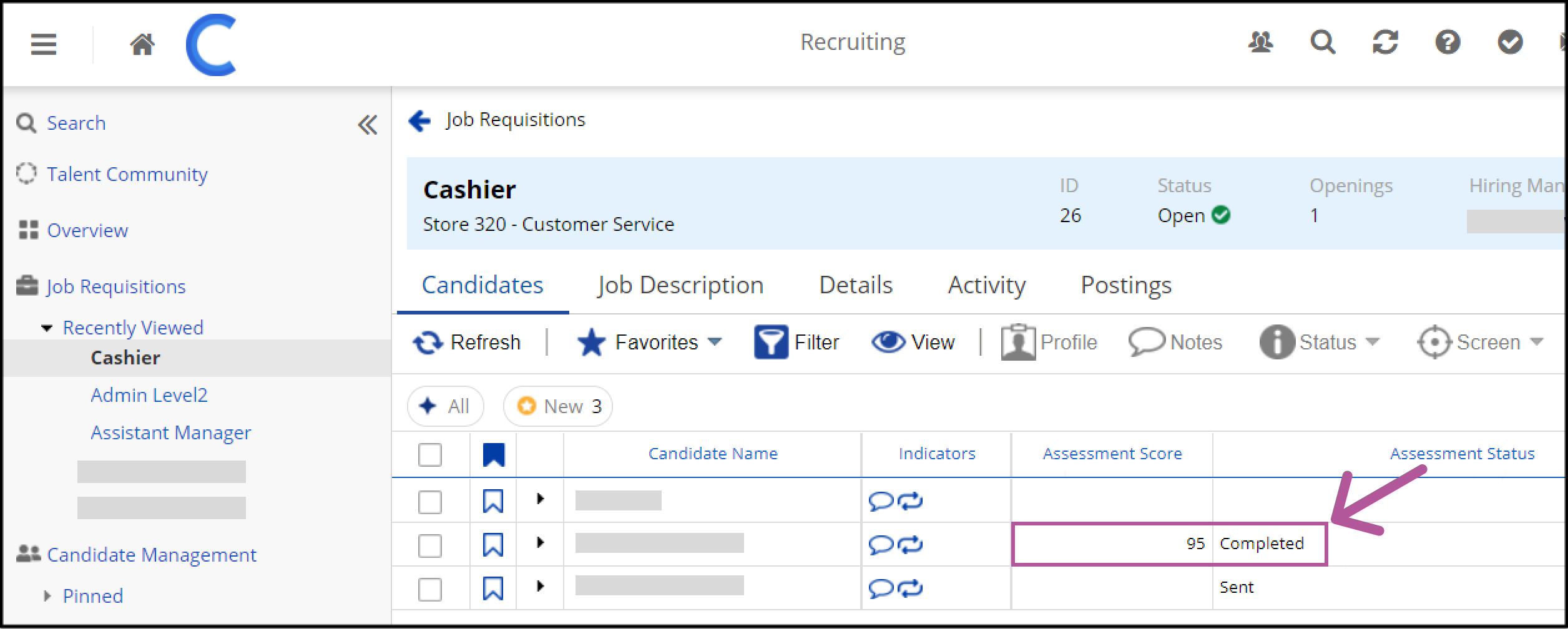Open the search magnifier in top bar
Screen dimensions: 1568x629
click(1323, 42)
